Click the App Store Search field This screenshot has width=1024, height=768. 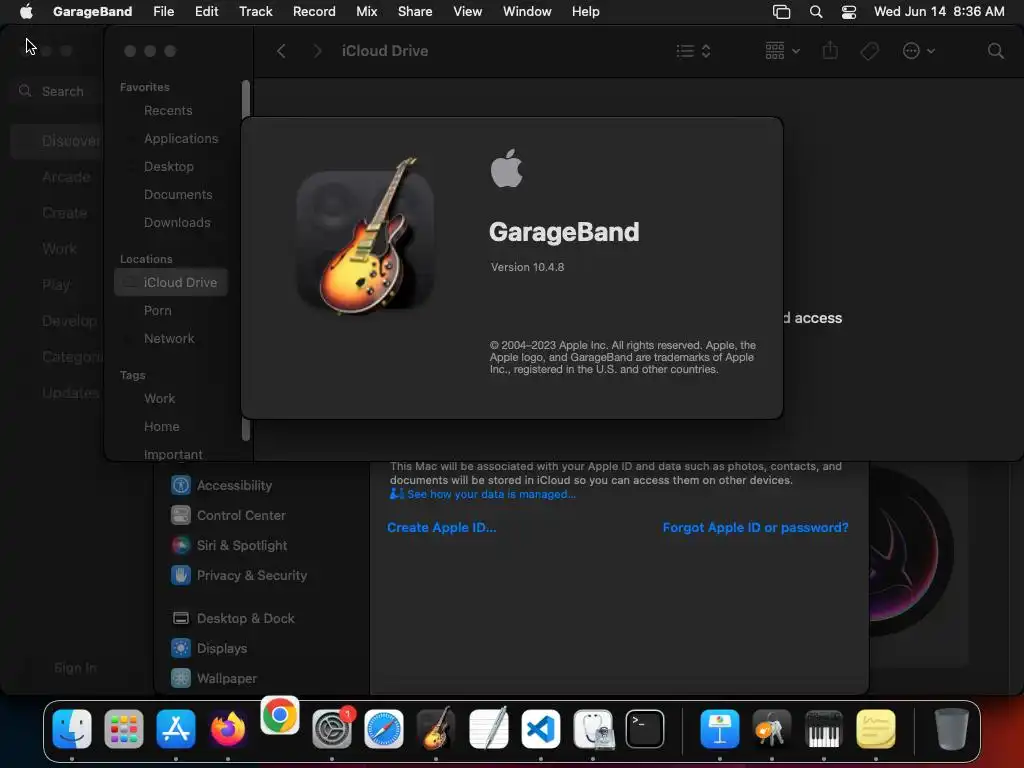coord(57,91)
